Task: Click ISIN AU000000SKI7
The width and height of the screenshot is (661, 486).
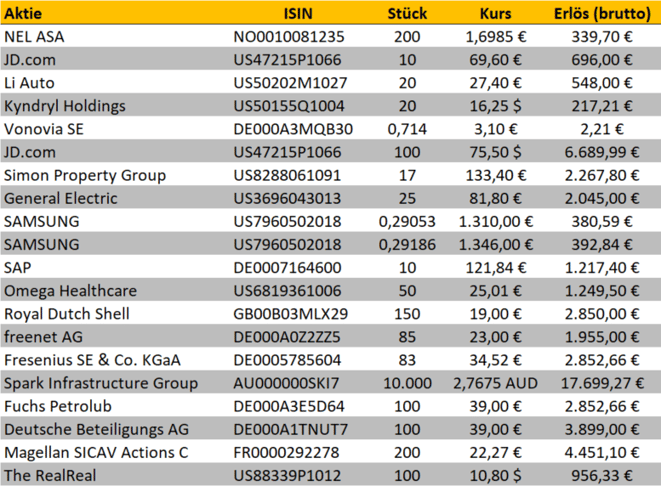Action: [286, 383]
